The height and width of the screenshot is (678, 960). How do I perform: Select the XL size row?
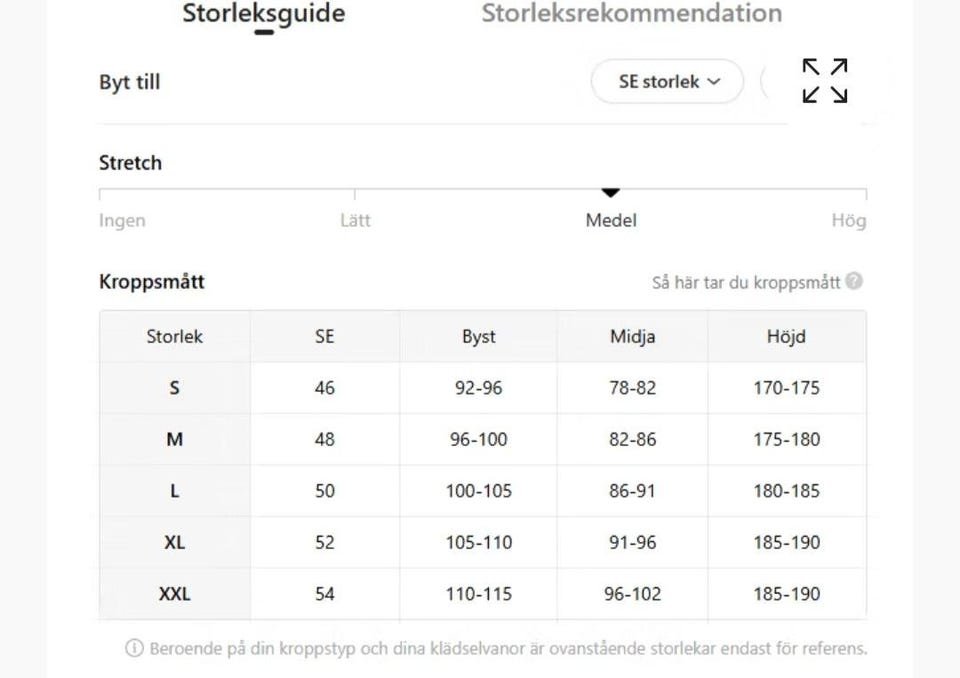175,542
